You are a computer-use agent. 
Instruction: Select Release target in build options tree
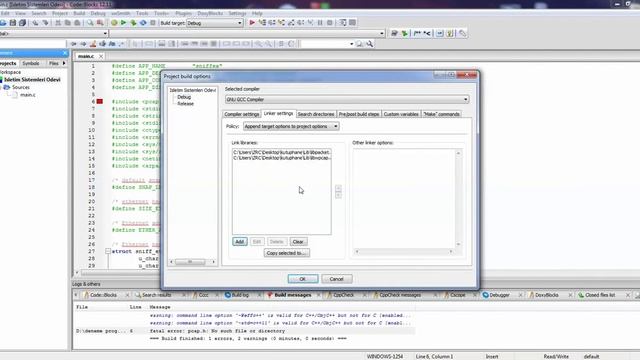pyautogui.click(x=185, y=104)
